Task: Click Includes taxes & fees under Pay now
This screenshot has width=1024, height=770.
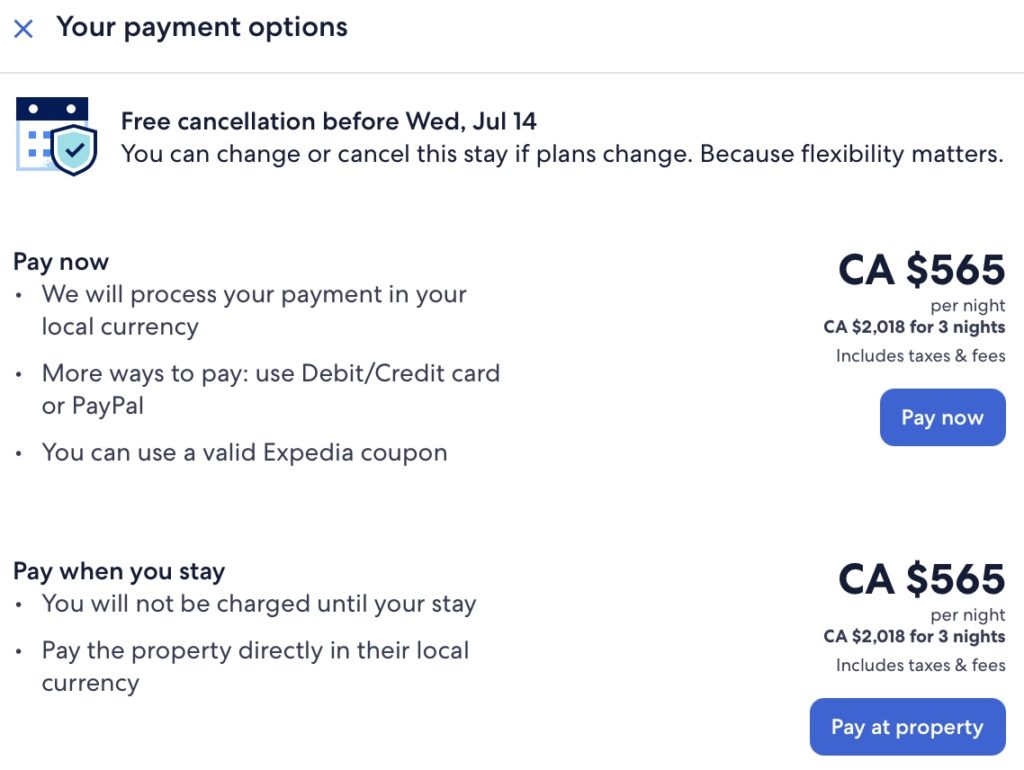Action: tap(919, 356)
